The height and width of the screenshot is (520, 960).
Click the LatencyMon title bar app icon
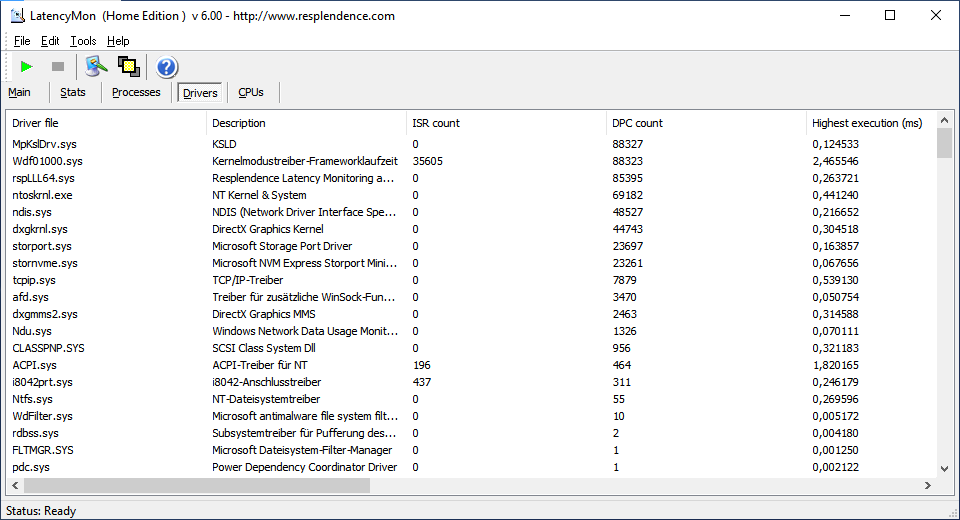click(17, 16)
